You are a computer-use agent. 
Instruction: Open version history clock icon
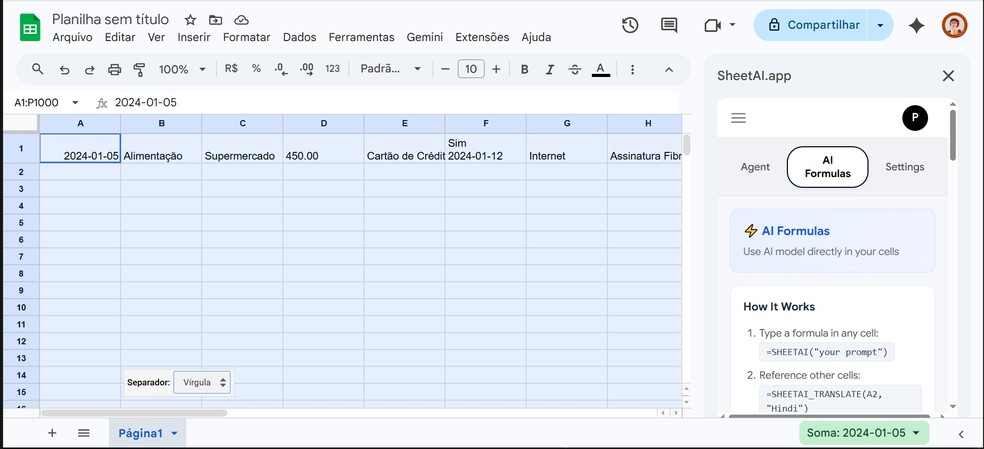[x=629, y=25]
